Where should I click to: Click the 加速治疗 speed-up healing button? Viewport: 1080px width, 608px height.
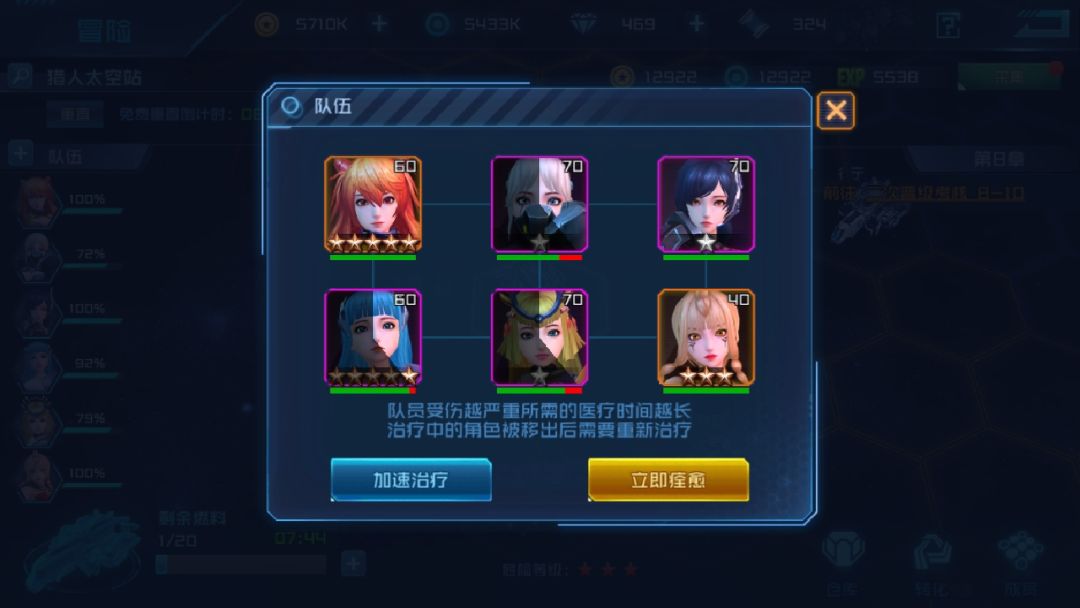411,479
